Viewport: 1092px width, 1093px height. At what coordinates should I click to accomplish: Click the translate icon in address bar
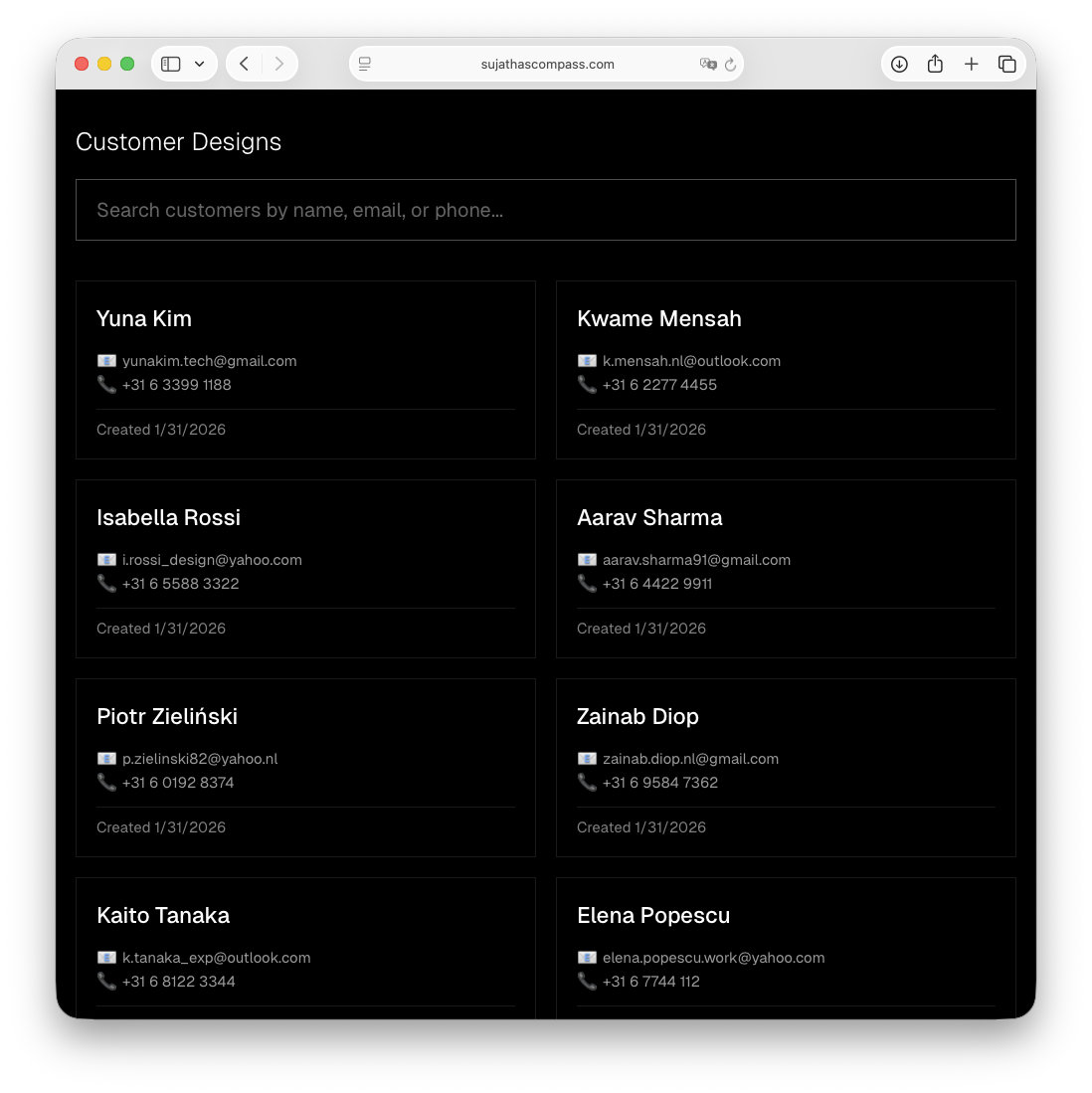point(708,64)
